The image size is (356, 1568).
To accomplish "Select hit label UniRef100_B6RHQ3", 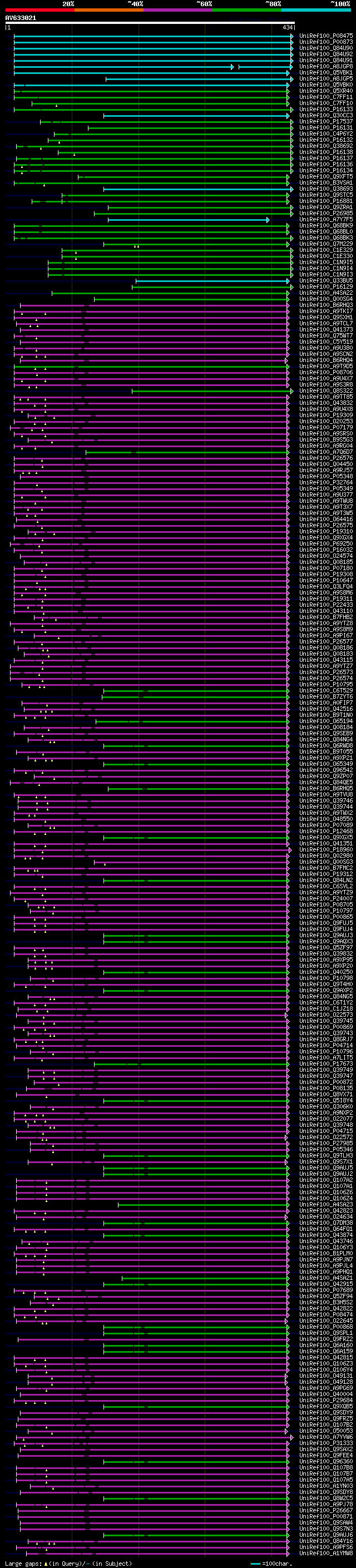I will click(x=325, y=305).
